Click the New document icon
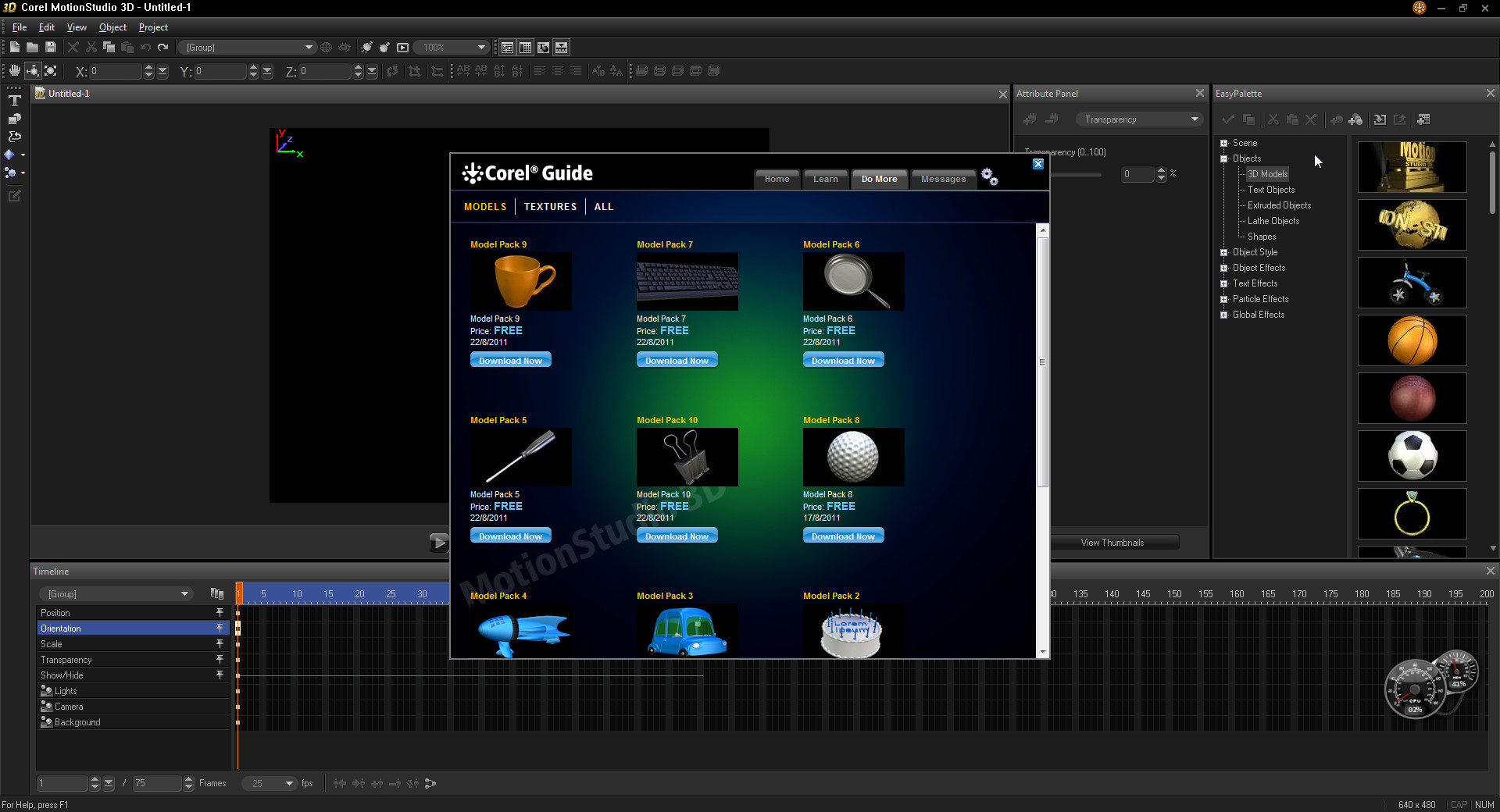 [x=14, y=48]
